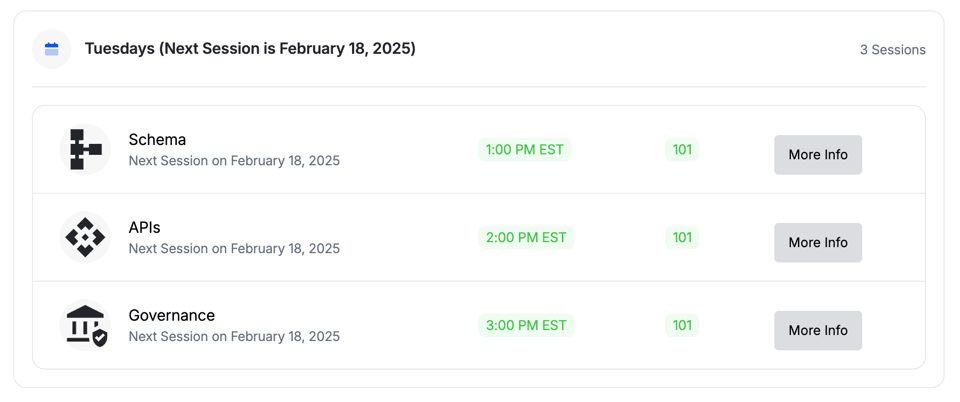
Task: Open More Info for APIs session
Action: [817, 243]
